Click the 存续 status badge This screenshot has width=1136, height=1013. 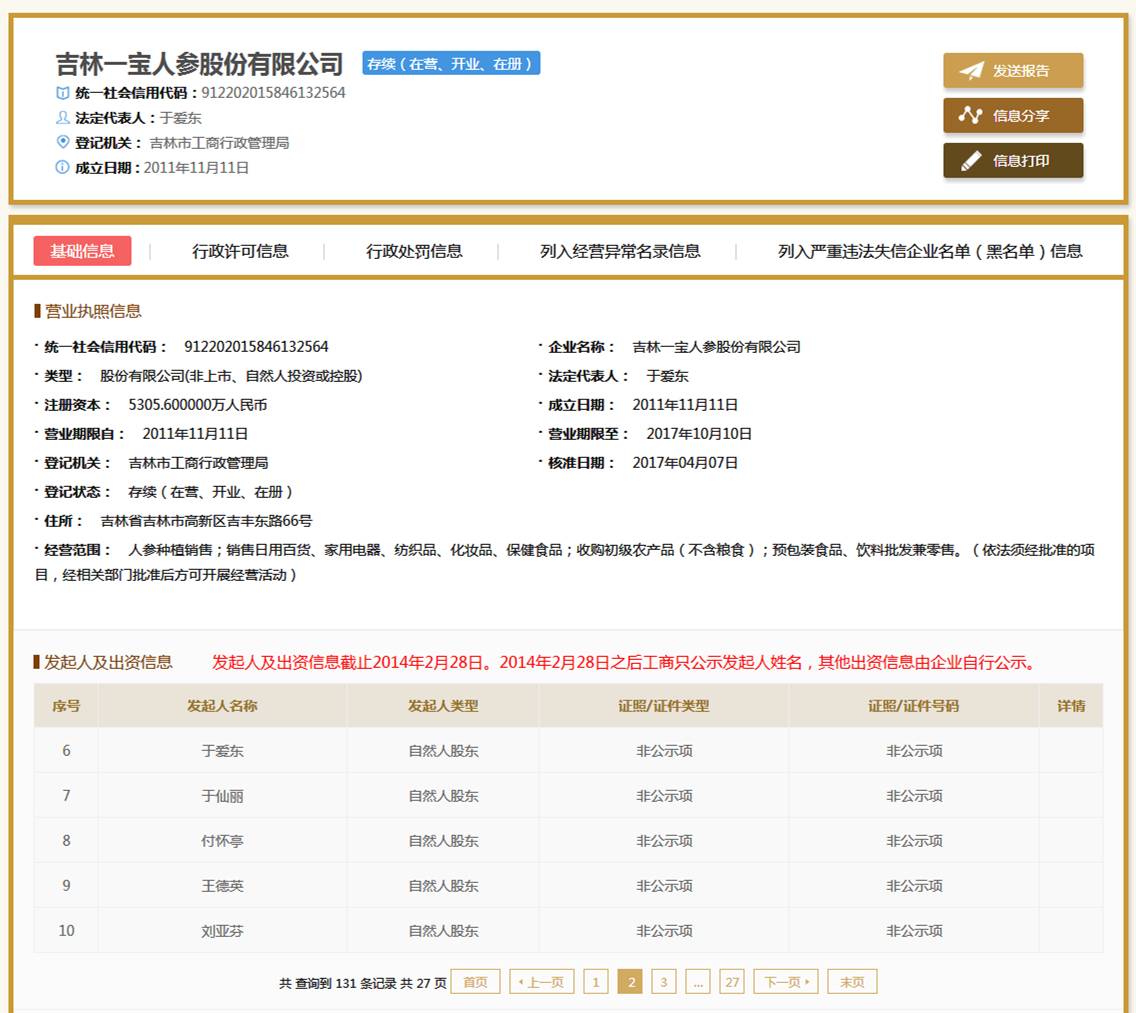point(451,64)
